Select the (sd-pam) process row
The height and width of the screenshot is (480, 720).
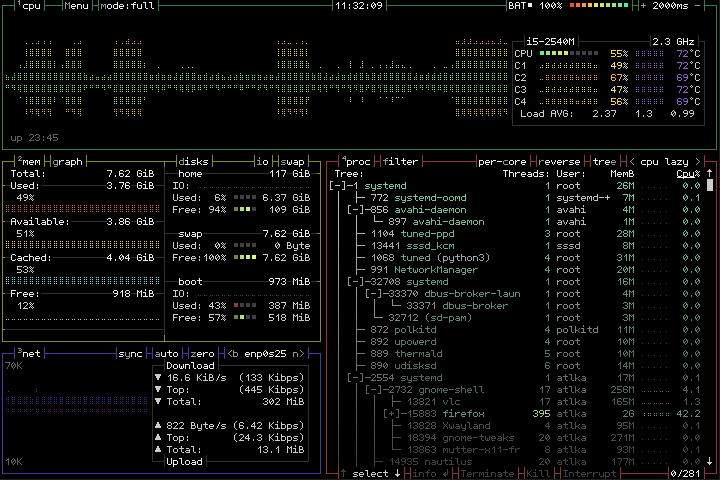pyautogui.click(x=515, y=317)
